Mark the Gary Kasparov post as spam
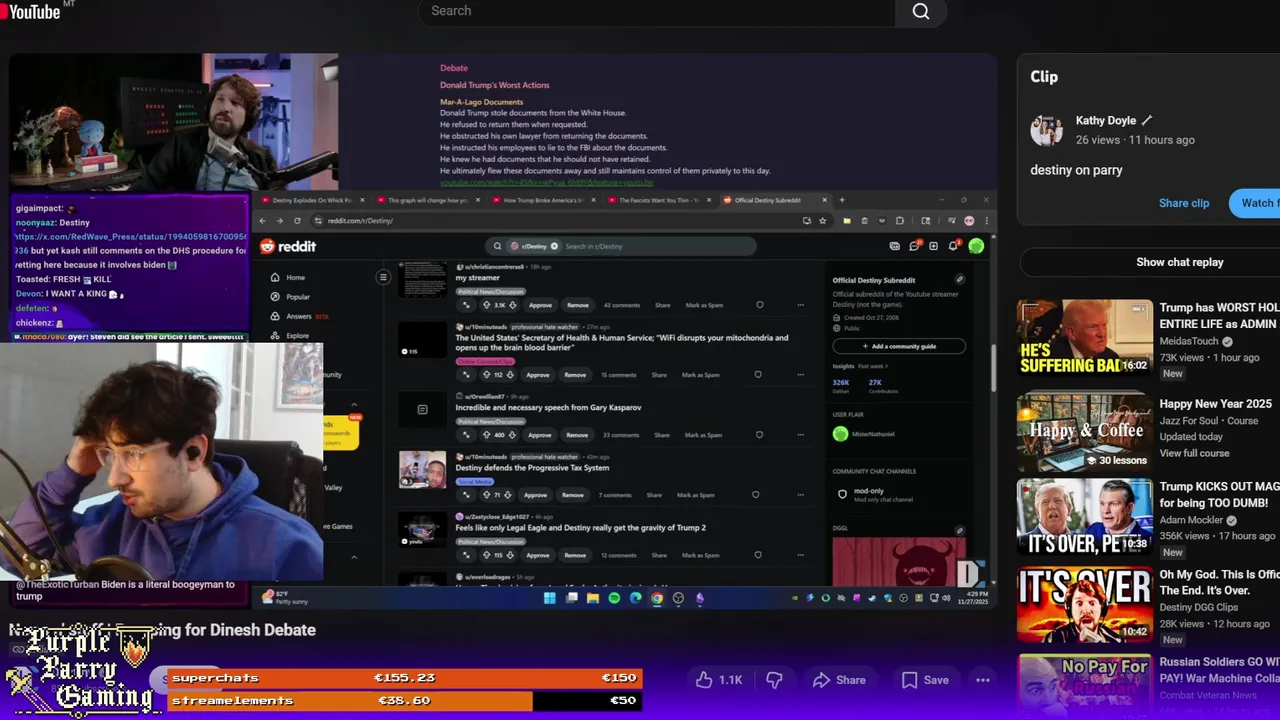 pyautogui.click(x=702, y=435)
